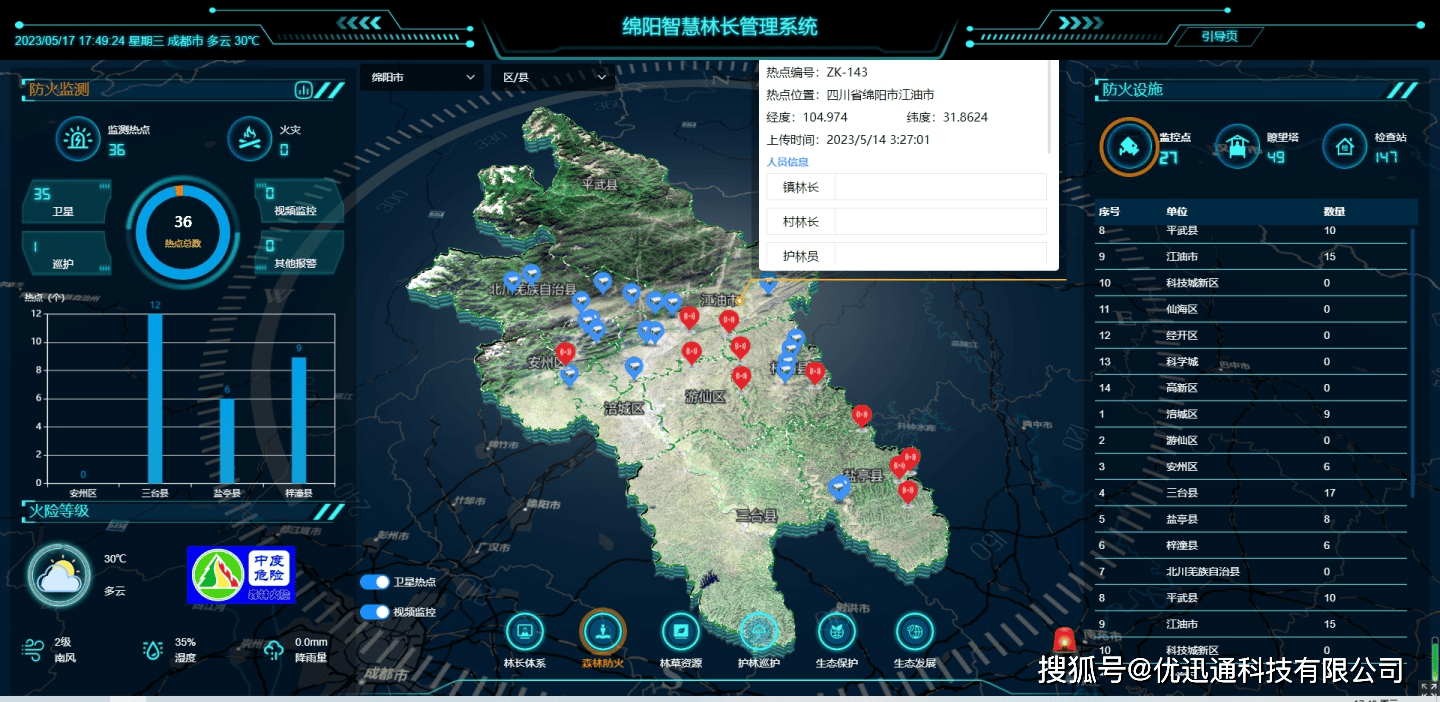Open the 区/县 district dropdown
The width and height of the screenshot is (1440, 702).
click(553, 77)
